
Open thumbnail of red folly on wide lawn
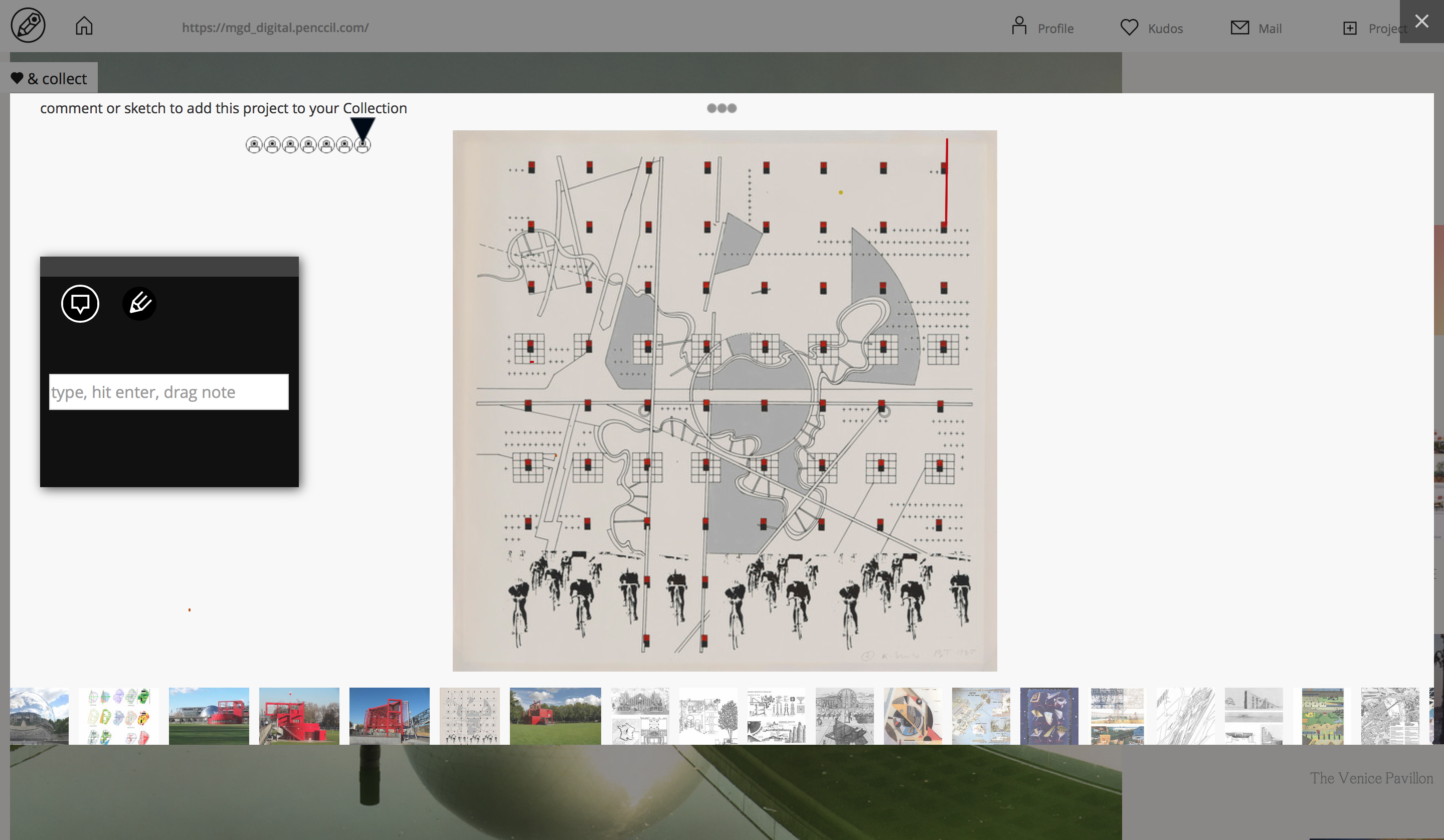(x=555, y=716)
